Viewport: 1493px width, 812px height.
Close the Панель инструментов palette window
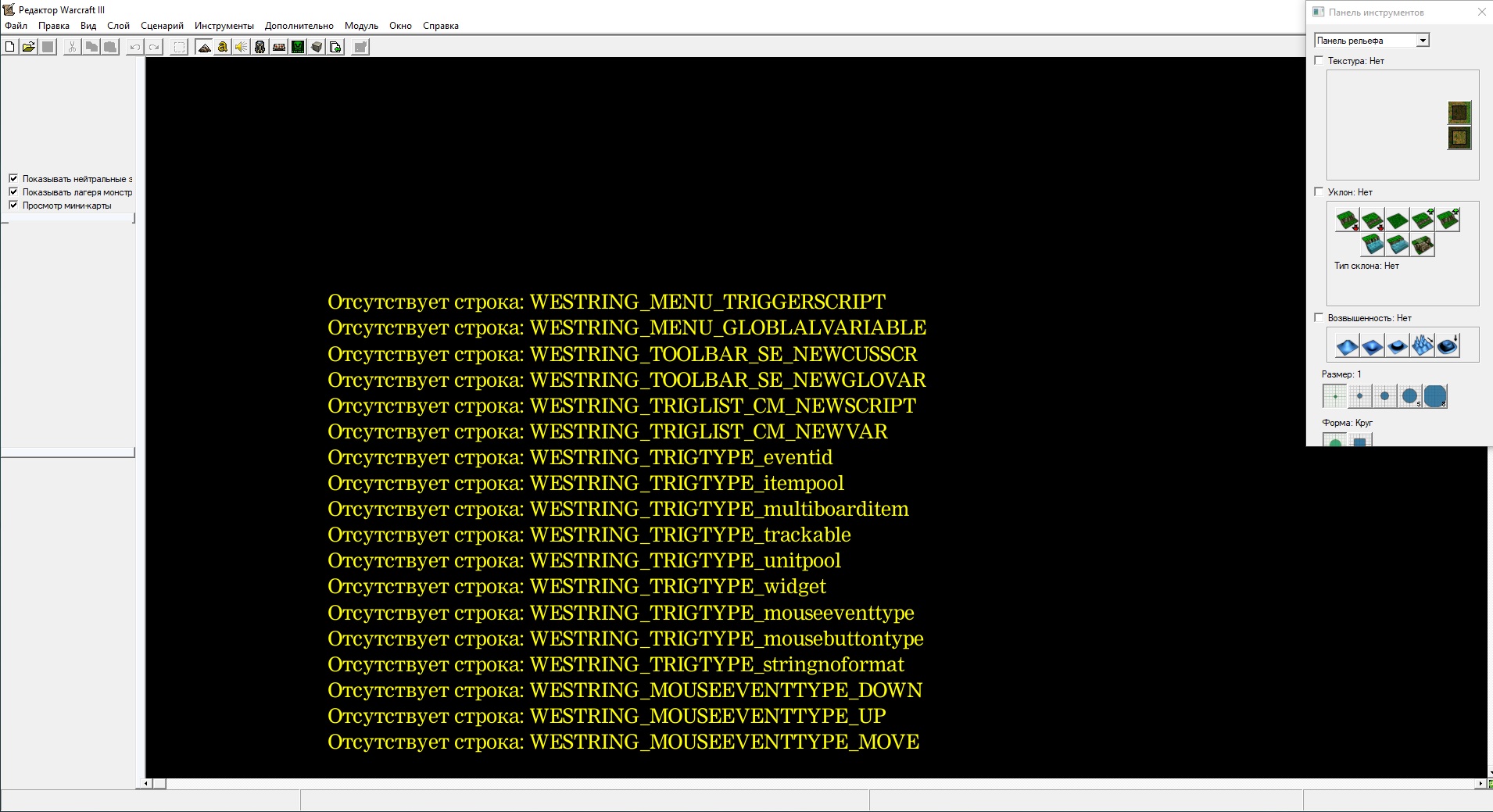(1481, 12)
